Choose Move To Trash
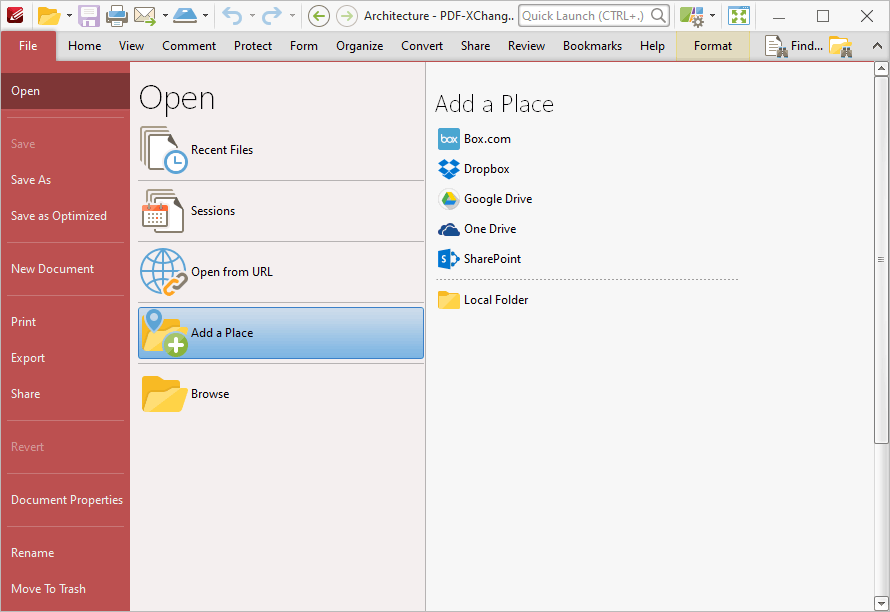This screenshot has width=890, height=612. coord(65,589)
